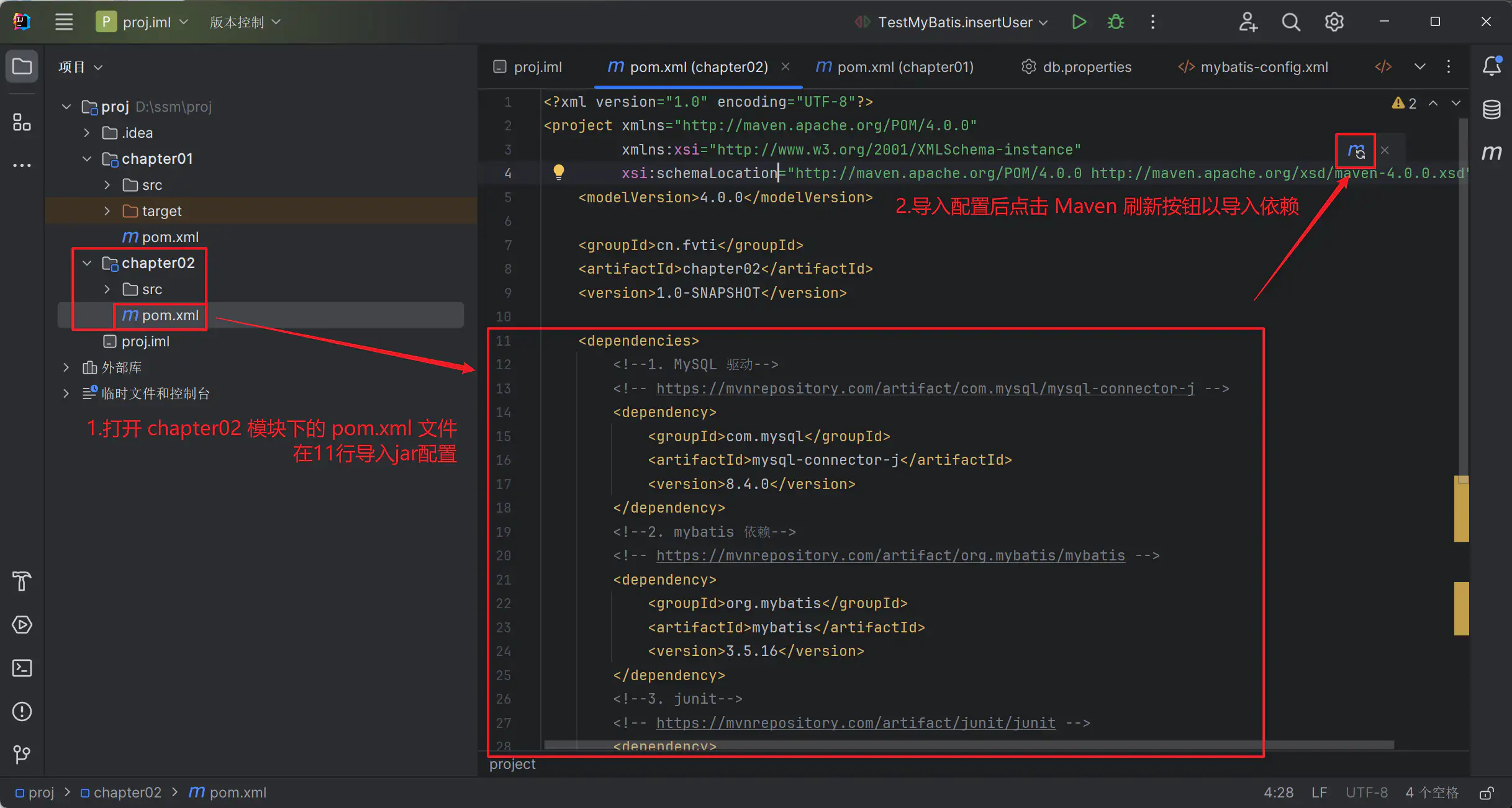Viewport: 1512px width, 808px height.
Task: Click the horizontal editor scrollbar
Action: pyautogui.click(x=969, y=745)
